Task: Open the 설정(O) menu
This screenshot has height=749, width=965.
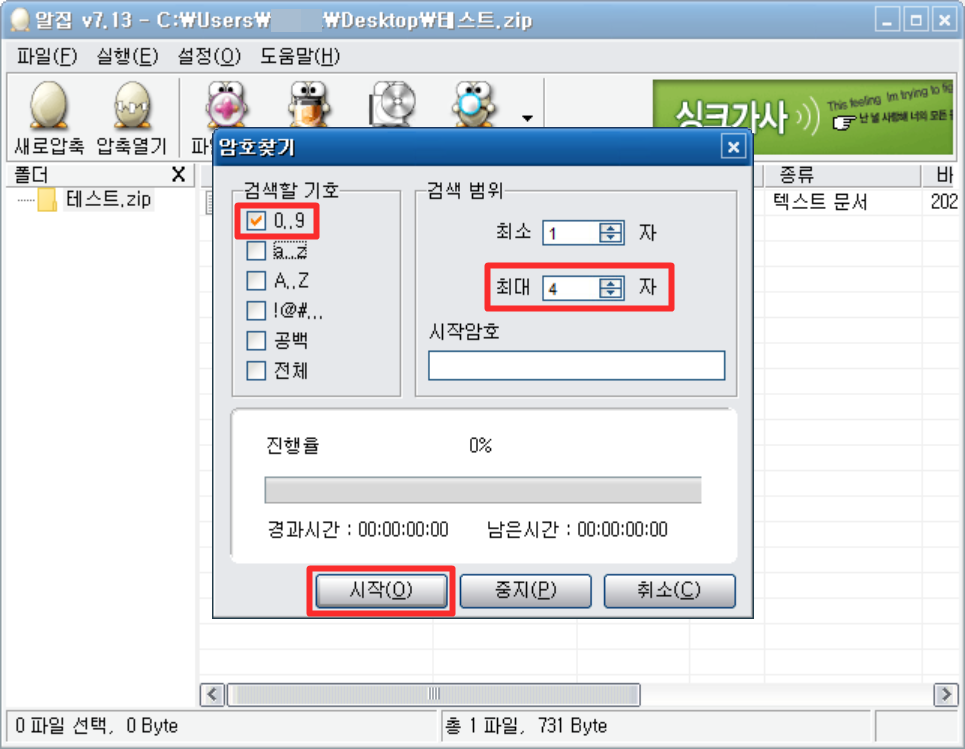Action: tap(209, 57)
